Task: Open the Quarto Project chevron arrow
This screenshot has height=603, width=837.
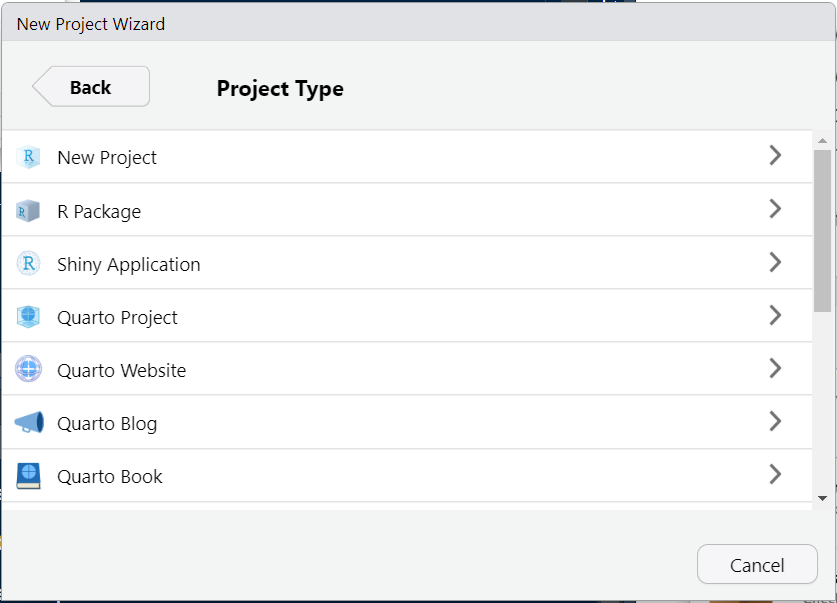Action: coord(775,315)
